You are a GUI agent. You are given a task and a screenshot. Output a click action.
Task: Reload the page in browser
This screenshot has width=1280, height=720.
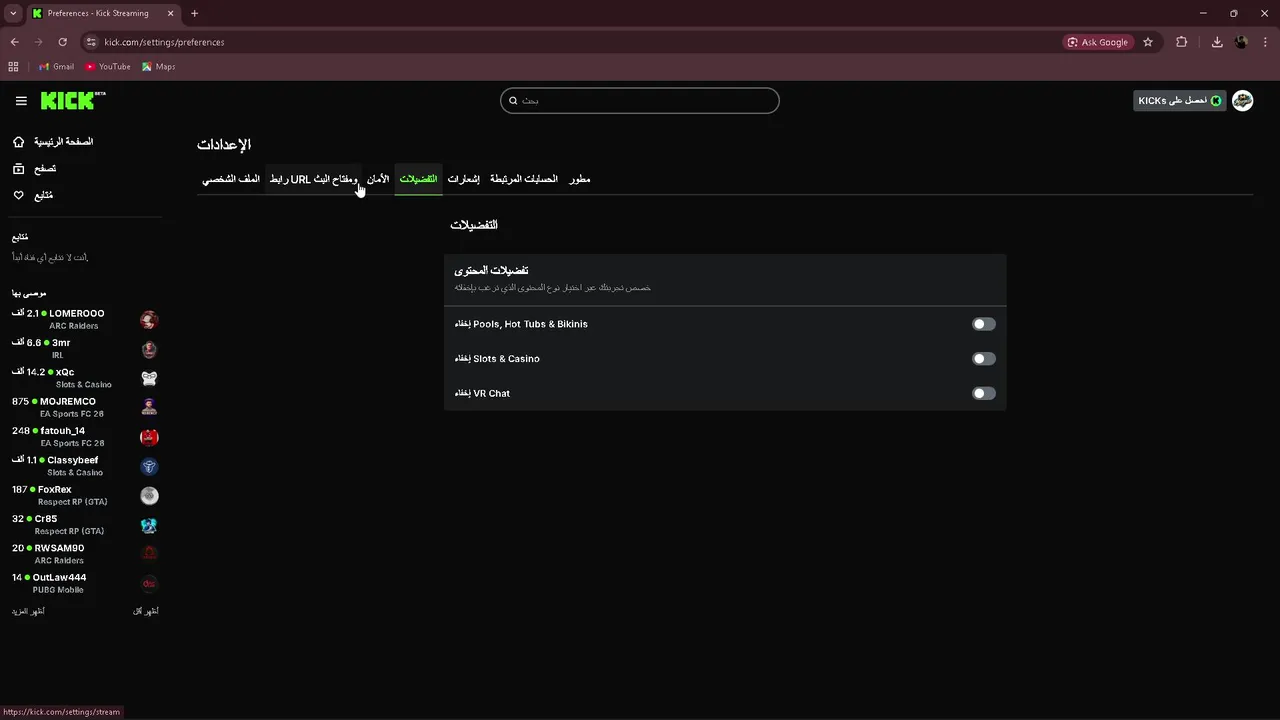tap(62, 42)
